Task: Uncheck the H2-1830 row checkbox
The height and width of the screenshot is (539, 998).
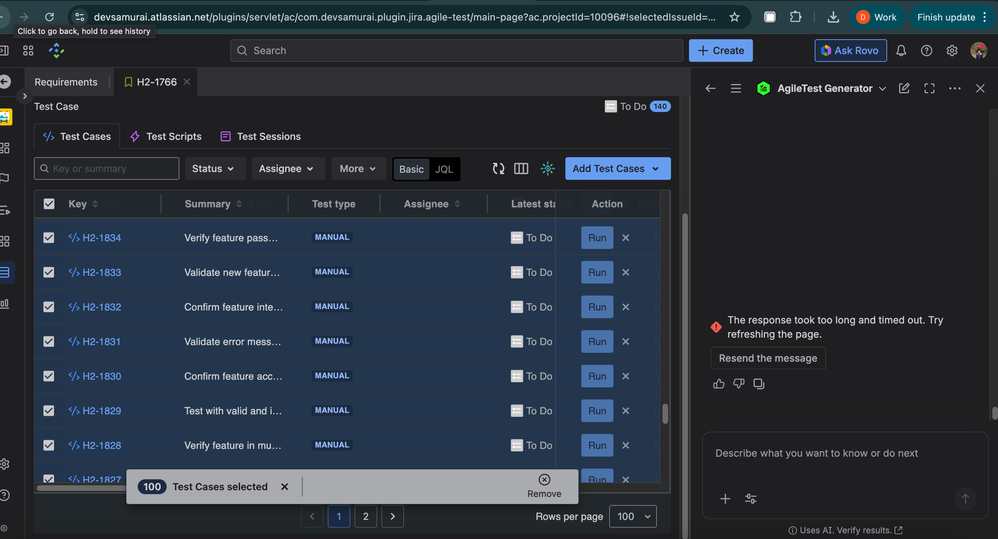Action: point(48,376)
